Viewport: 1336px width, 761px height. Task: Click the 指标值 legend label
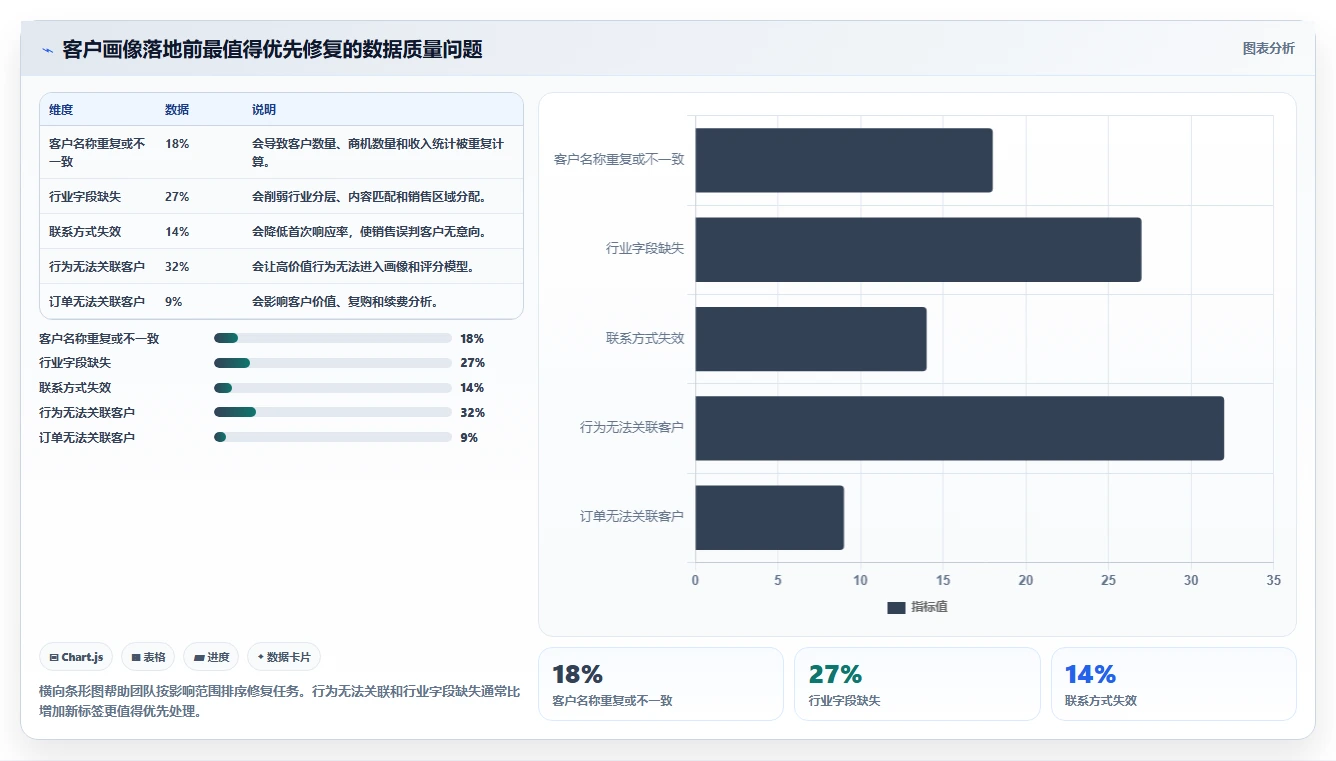pyautogui.click(x=929, y=607)
